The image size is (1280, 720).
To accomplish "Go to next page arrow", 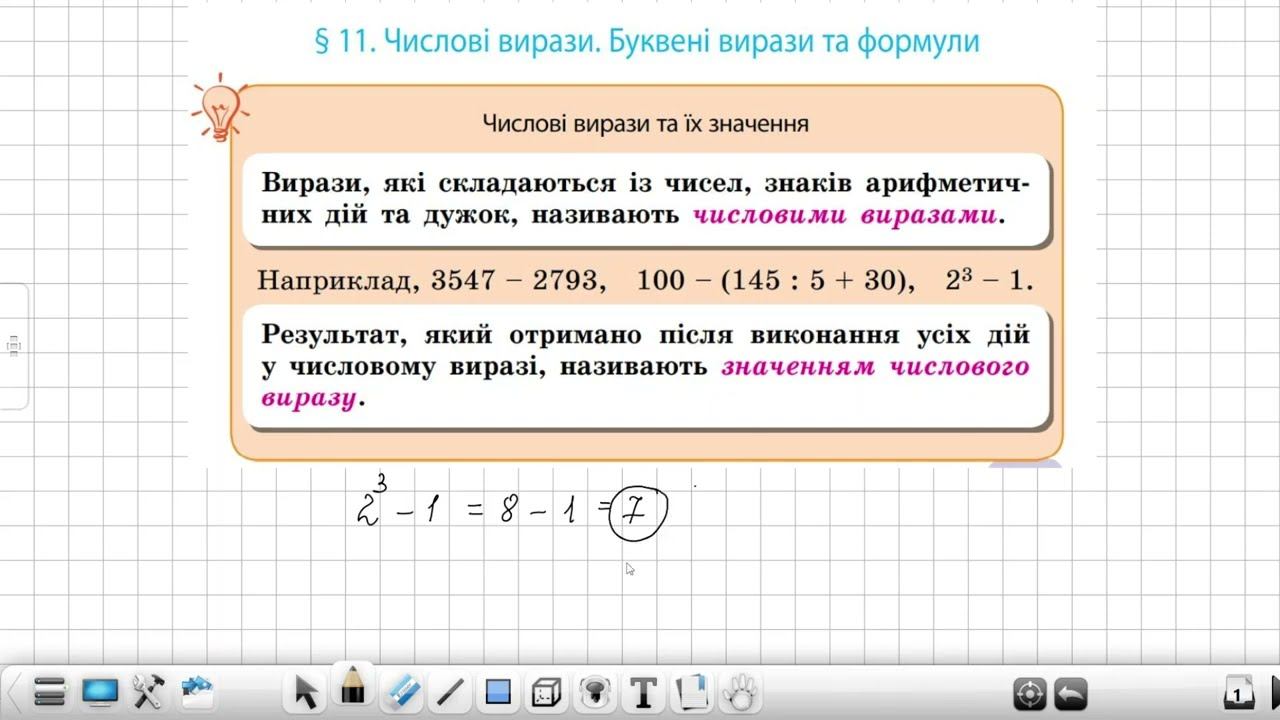I will (1274, 691).
